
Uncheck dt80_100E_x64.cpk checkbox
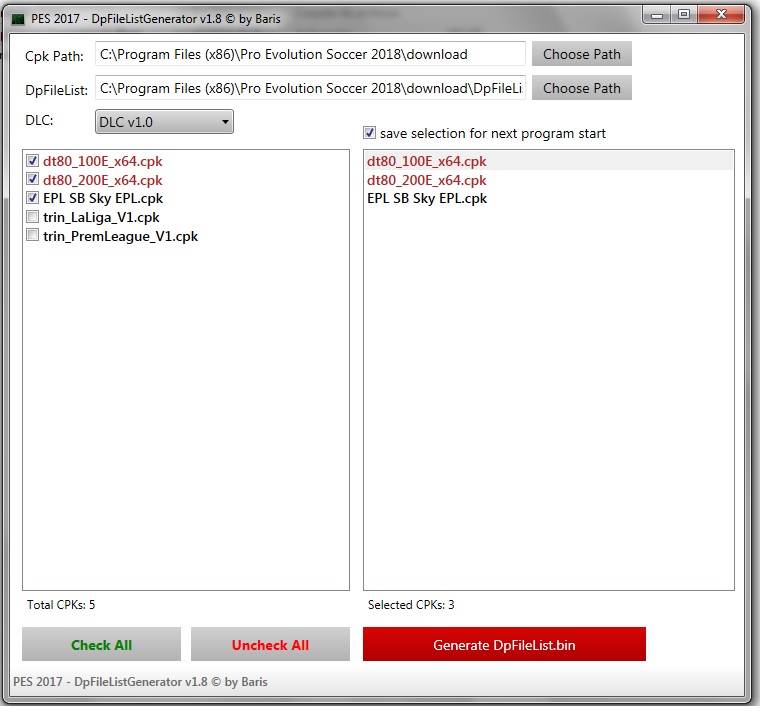click(32, 160)
